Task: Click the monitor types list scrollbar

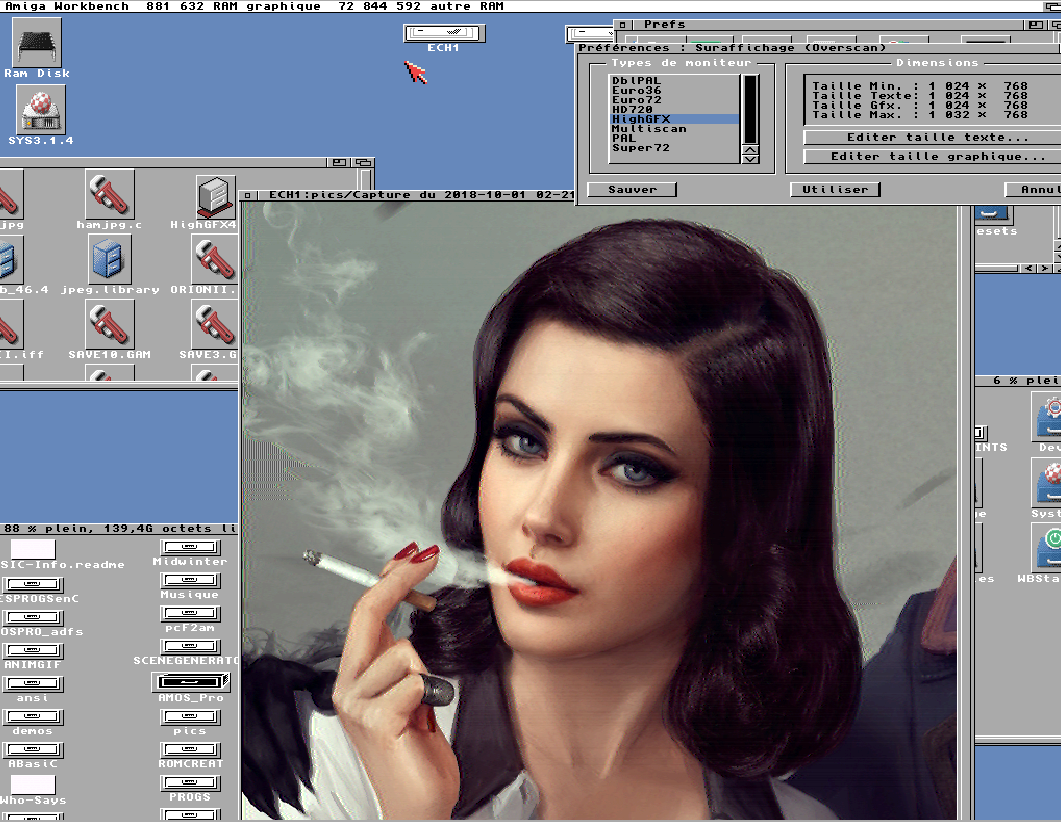Action: [x=750, y=109]
